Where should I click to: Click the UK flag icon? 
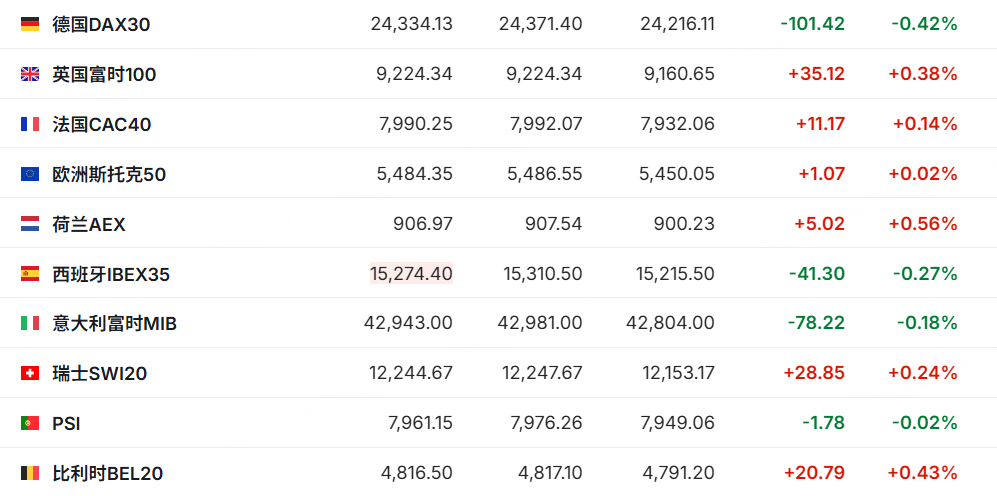30,74
